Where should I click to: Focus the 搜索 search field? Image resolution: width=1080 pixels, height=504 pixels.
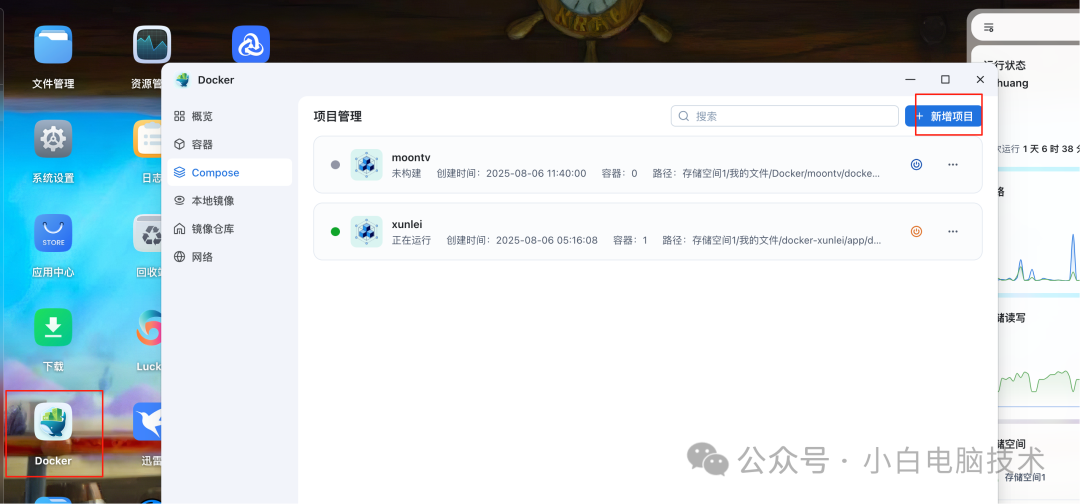tap(785, 116)
